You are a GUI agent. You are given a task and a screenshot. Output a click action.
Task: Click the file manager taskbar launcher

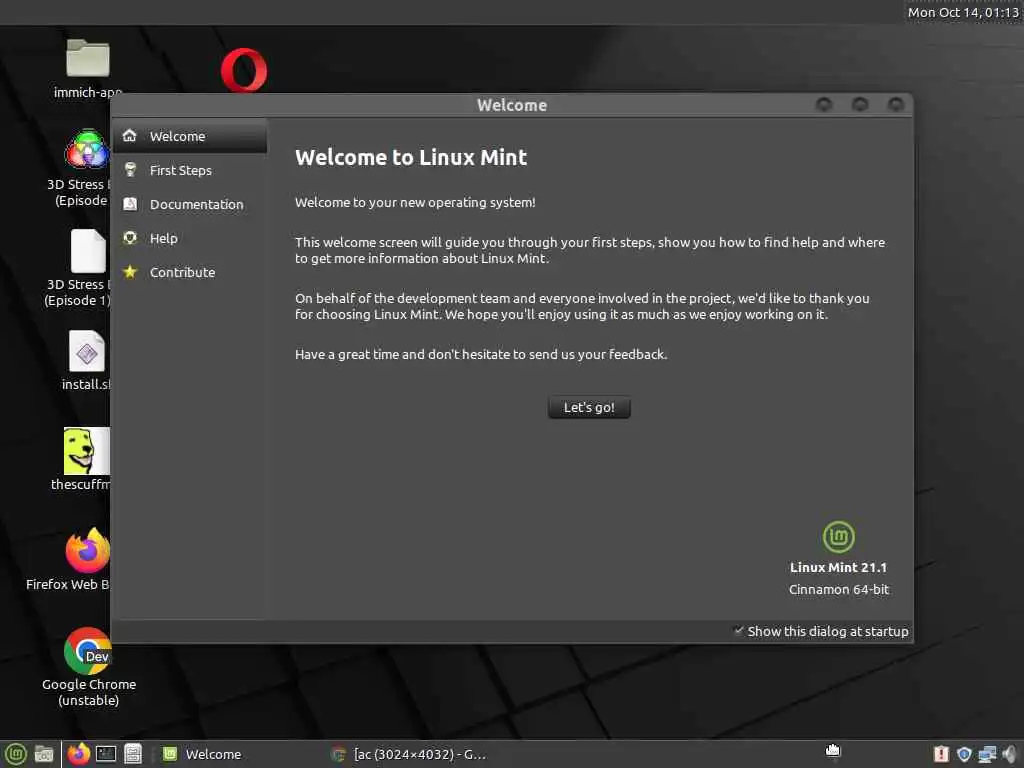[x=44, y=754]
